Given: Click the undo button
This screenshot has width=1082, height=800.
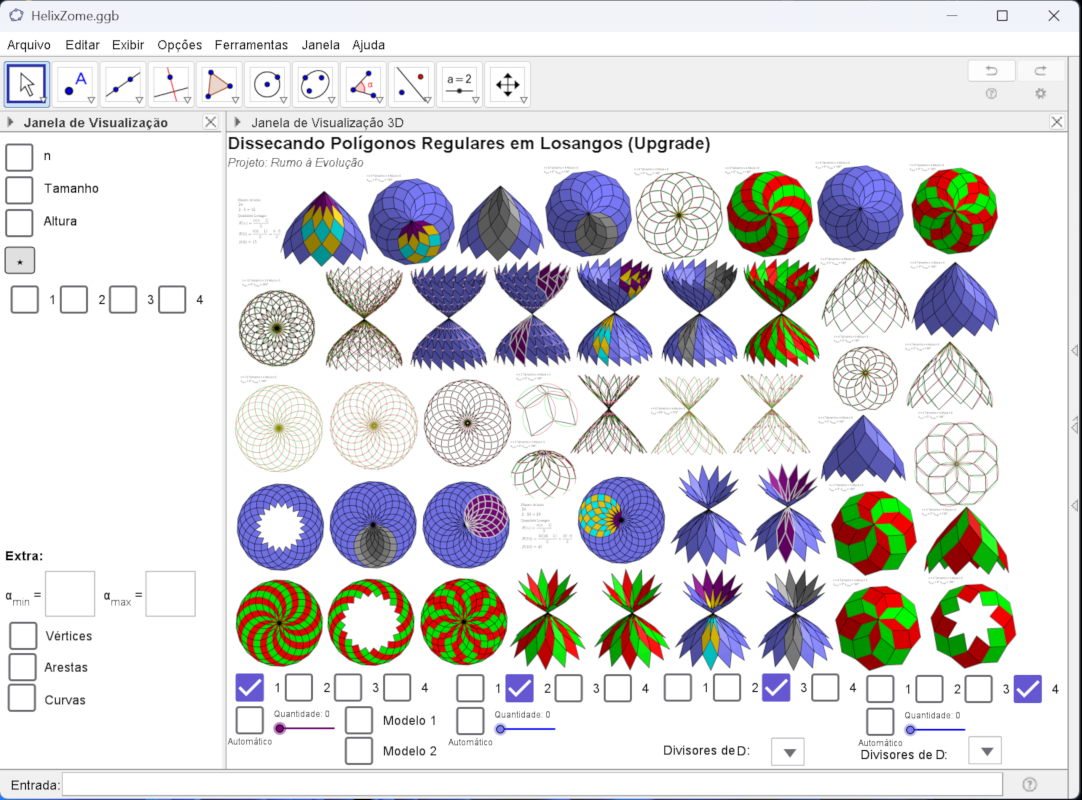Looking at the screenshot, I should (991, 71).
